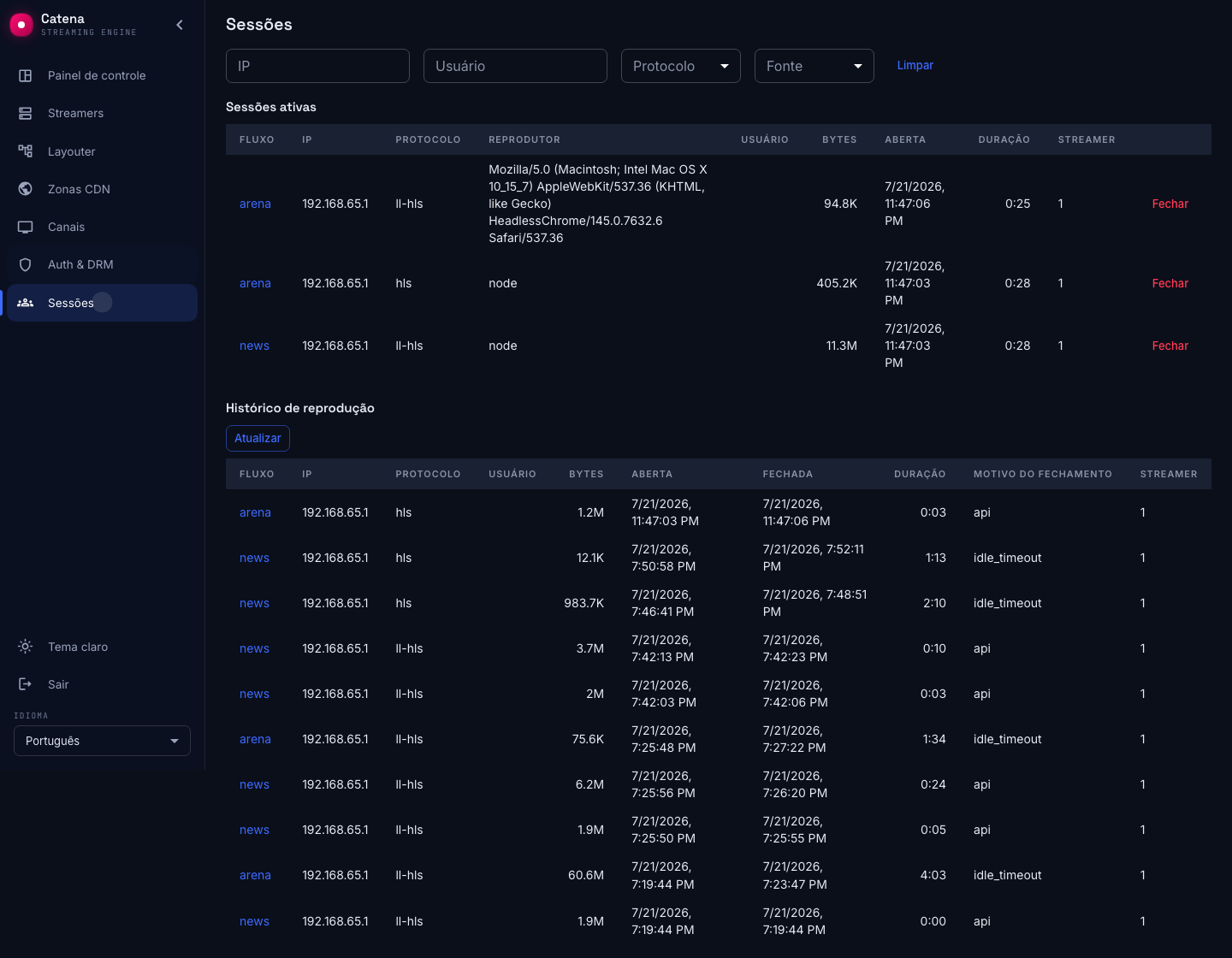
Task: Focus the Usuário filter input field
Action: 515,66
